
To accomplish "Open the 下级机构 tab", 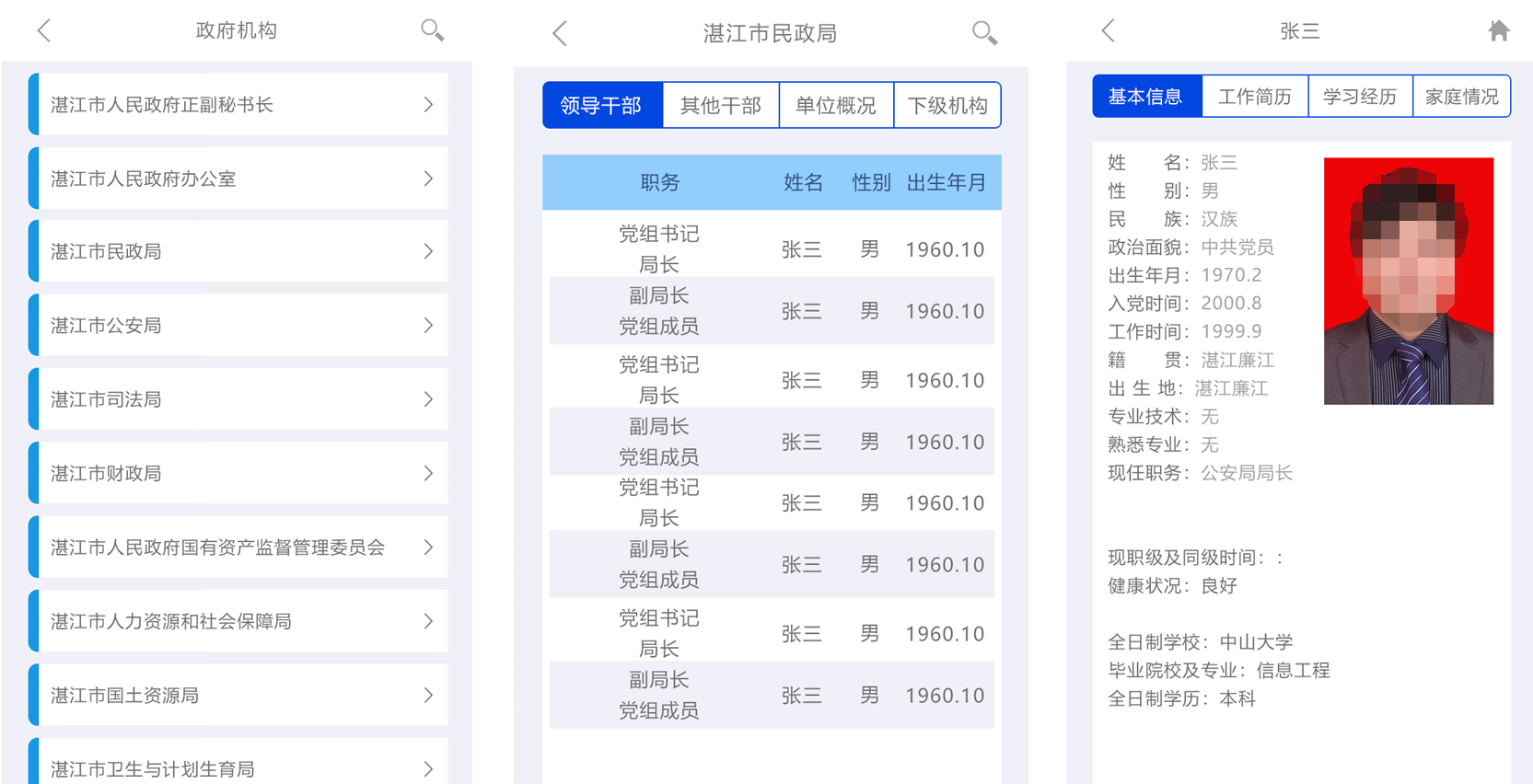I will pyautogui.click(x=947, y=106).
